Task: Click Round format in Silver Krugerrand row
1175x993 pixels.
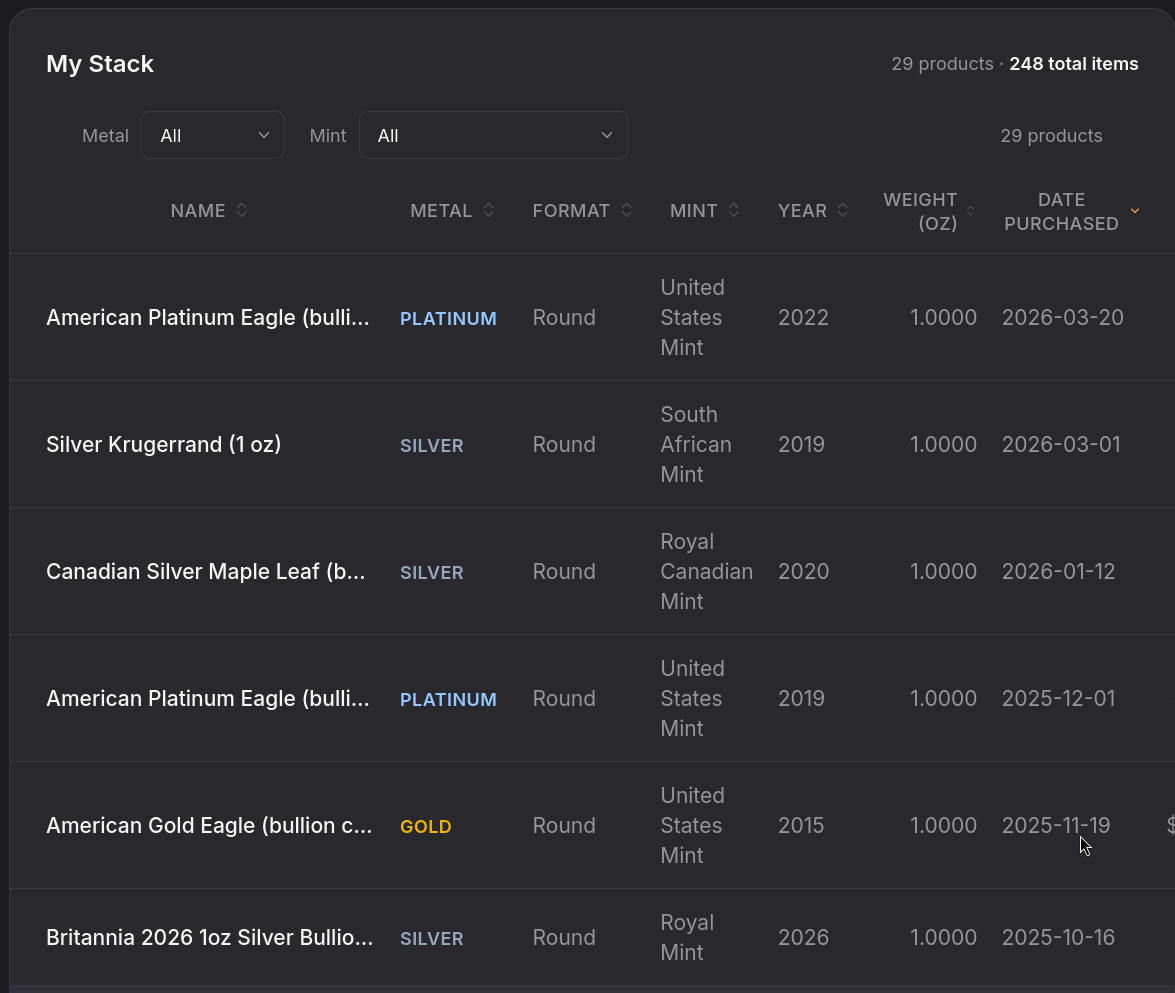Action: pos(564,444)
